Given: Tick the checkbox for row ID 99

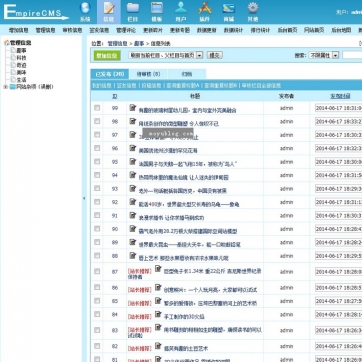Looking at the screenshot, I should (x=97, y=108).
